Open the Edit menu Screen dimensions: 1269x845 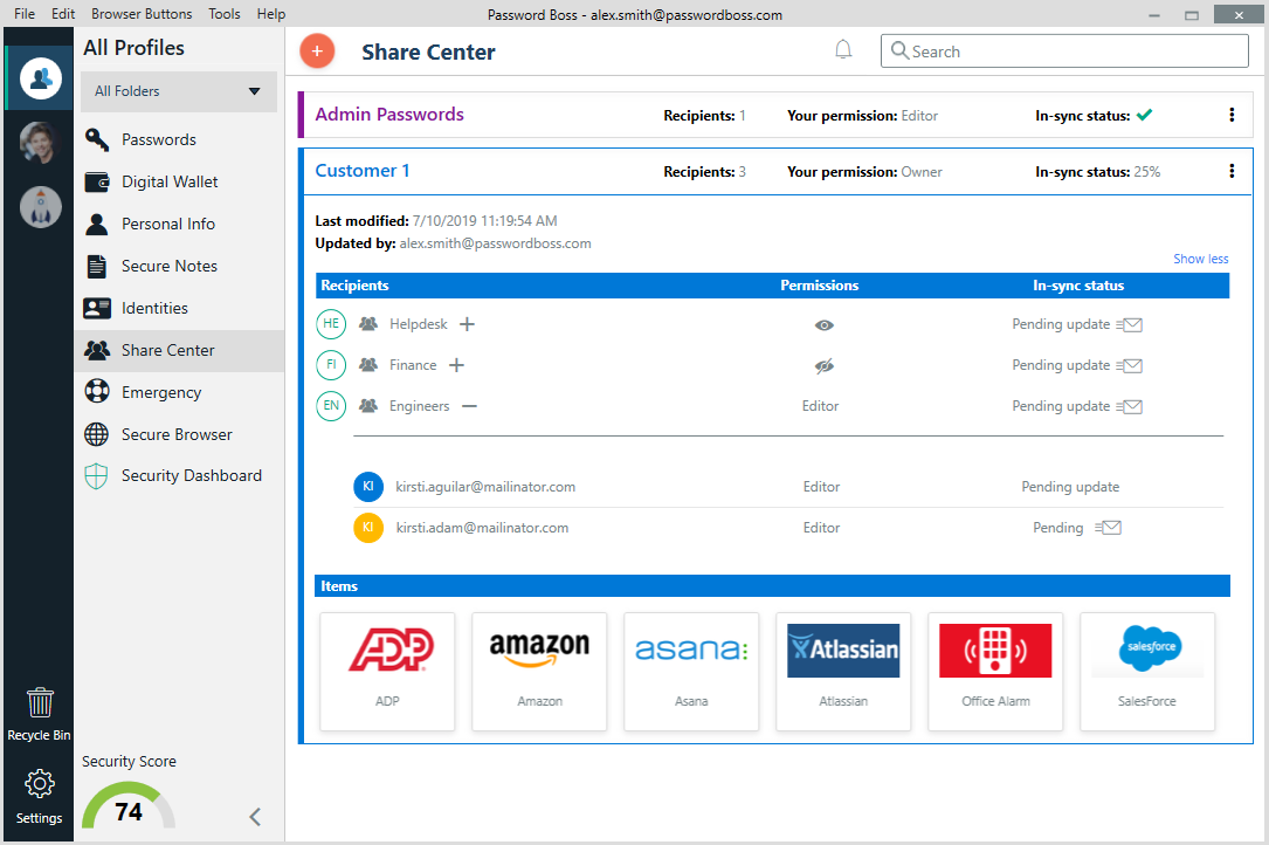click(x=63, y=14)
